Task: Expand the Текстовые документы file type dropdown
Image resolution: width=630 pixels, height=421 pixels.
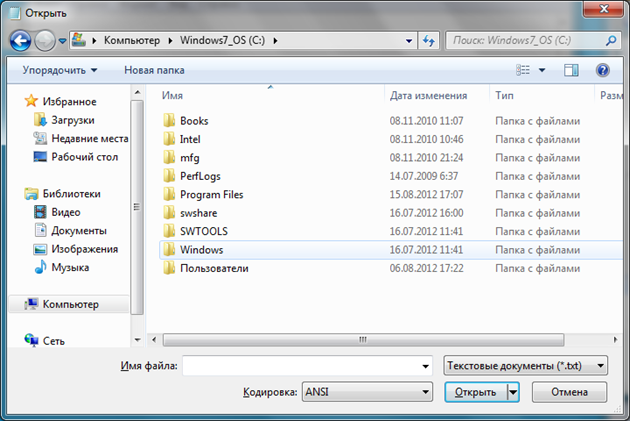Action: point(525,366)
